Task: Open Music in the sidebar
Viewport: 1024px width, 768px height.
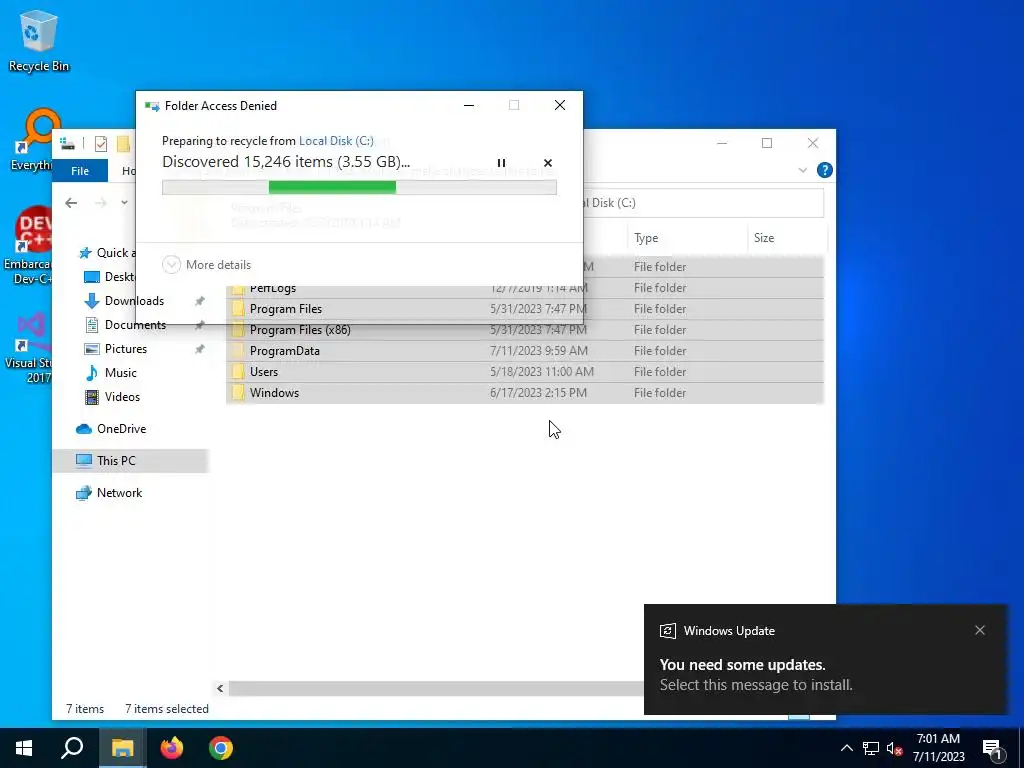Action: click(120, 373)
